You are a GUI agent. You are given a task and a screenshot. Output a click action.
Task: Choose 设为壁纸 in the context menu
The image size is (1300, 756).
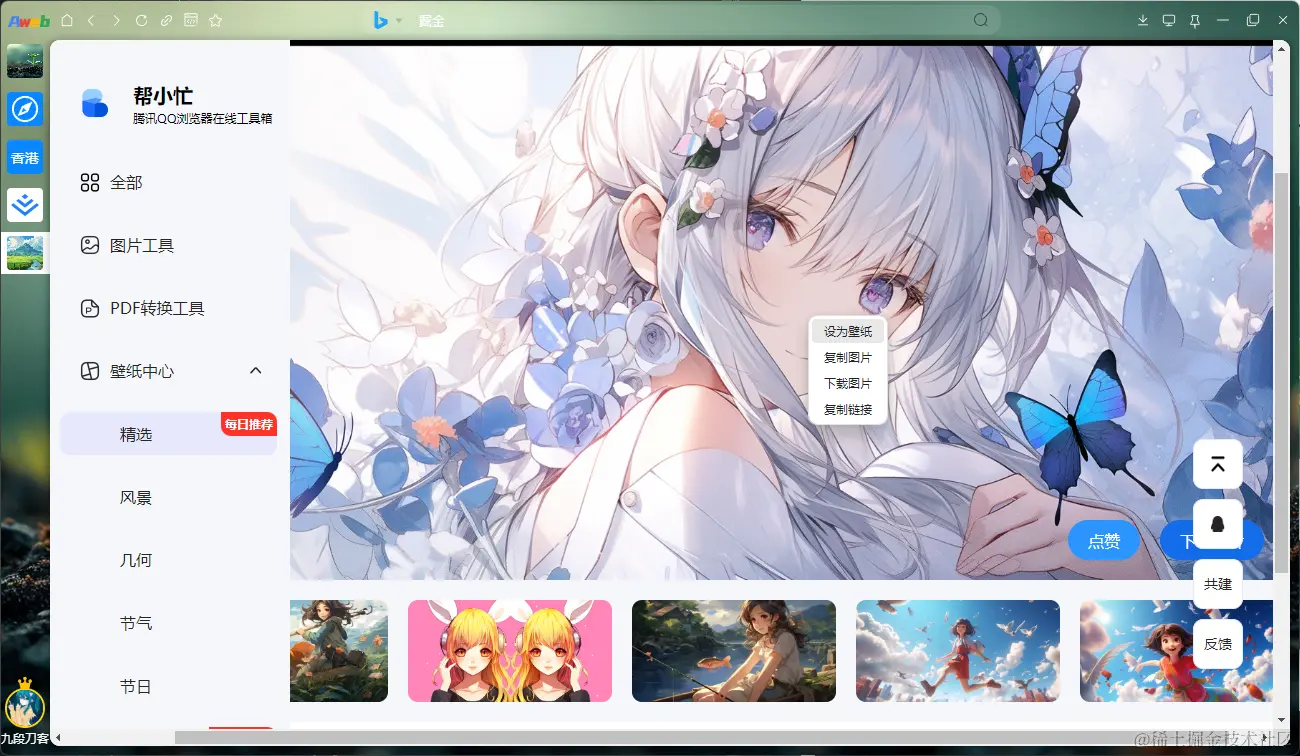tap(848, 331)
